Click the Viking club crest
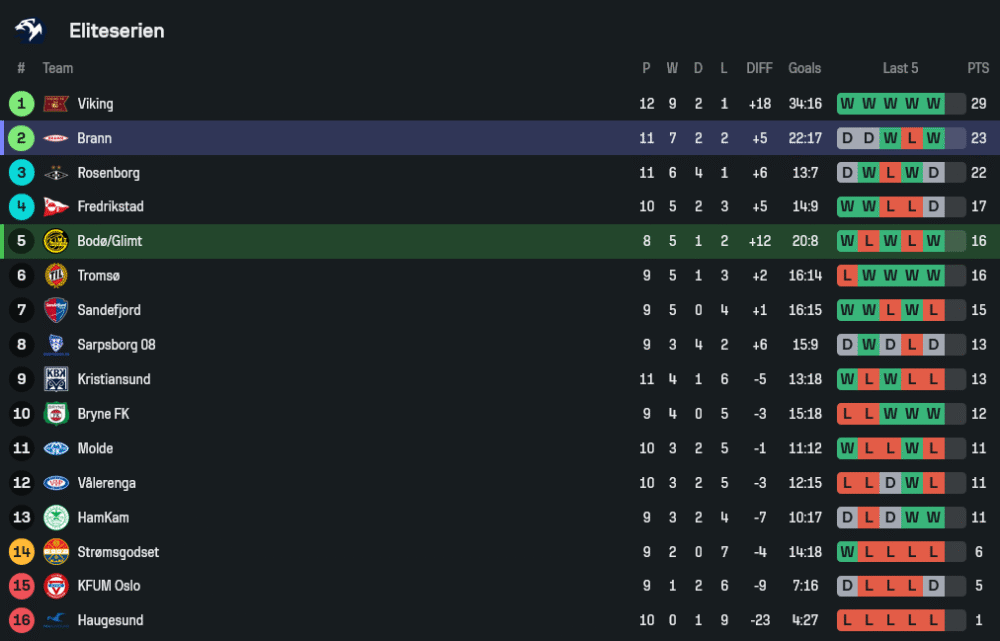 (56, 104)
